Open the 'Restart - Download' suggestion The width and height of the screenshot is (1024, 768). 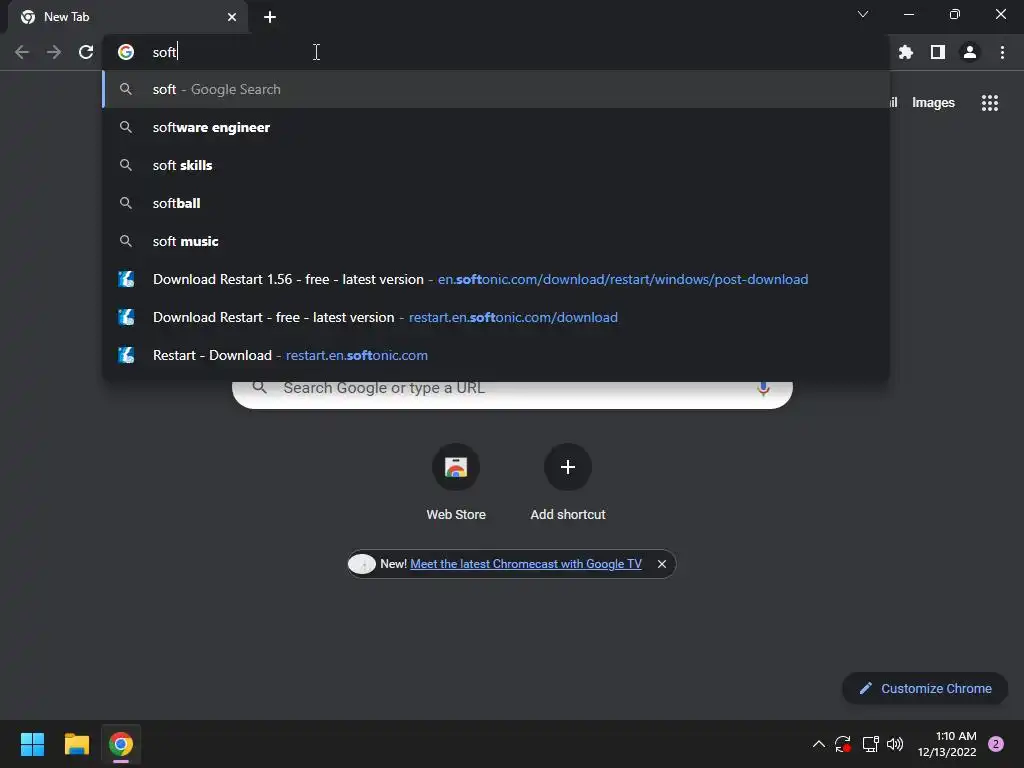coord(496,355)
